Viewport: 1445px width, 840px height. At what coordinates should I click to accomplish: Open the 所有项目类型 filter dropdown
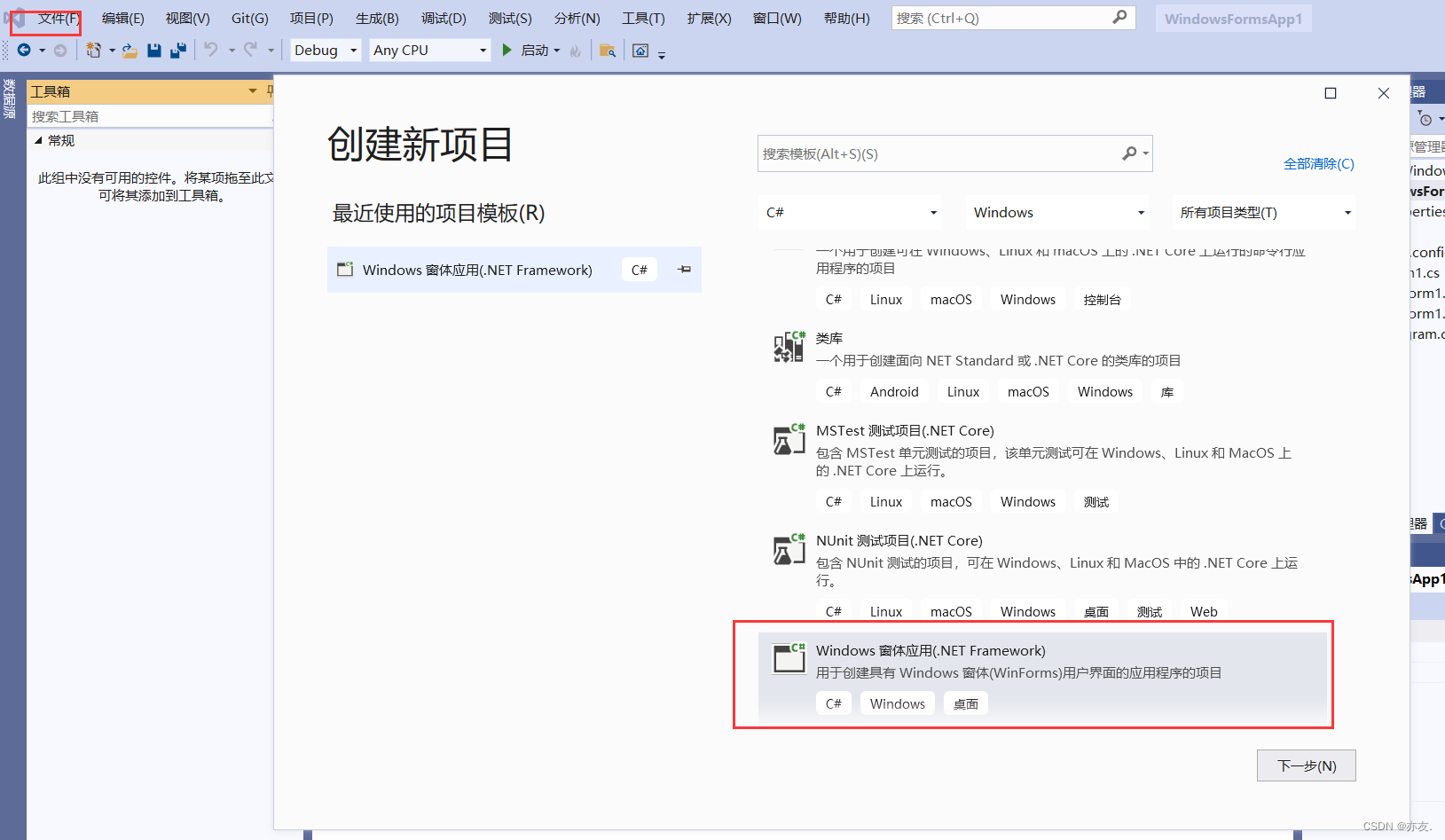click(x=1263, y=212)
